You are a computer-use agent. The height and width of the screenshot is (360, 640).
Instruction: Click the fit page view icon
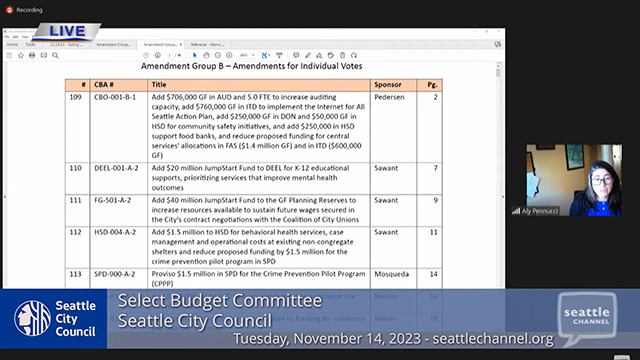(265, 55)
